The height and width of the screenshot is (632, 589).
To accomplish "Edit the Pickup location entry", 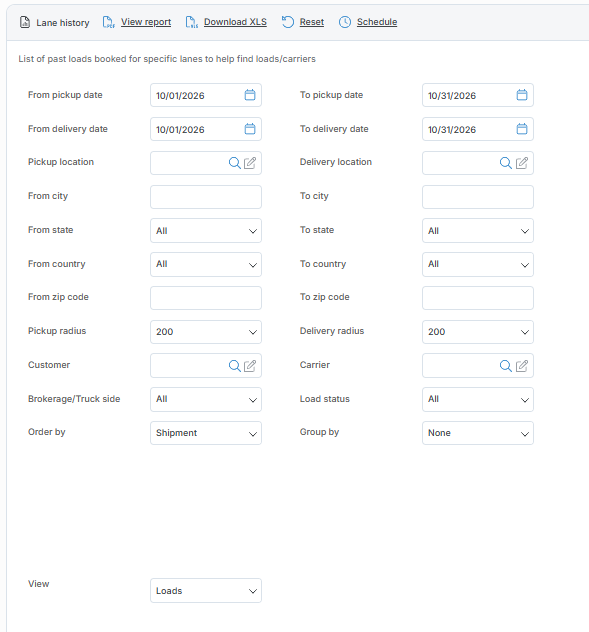I will click(250, 163).
